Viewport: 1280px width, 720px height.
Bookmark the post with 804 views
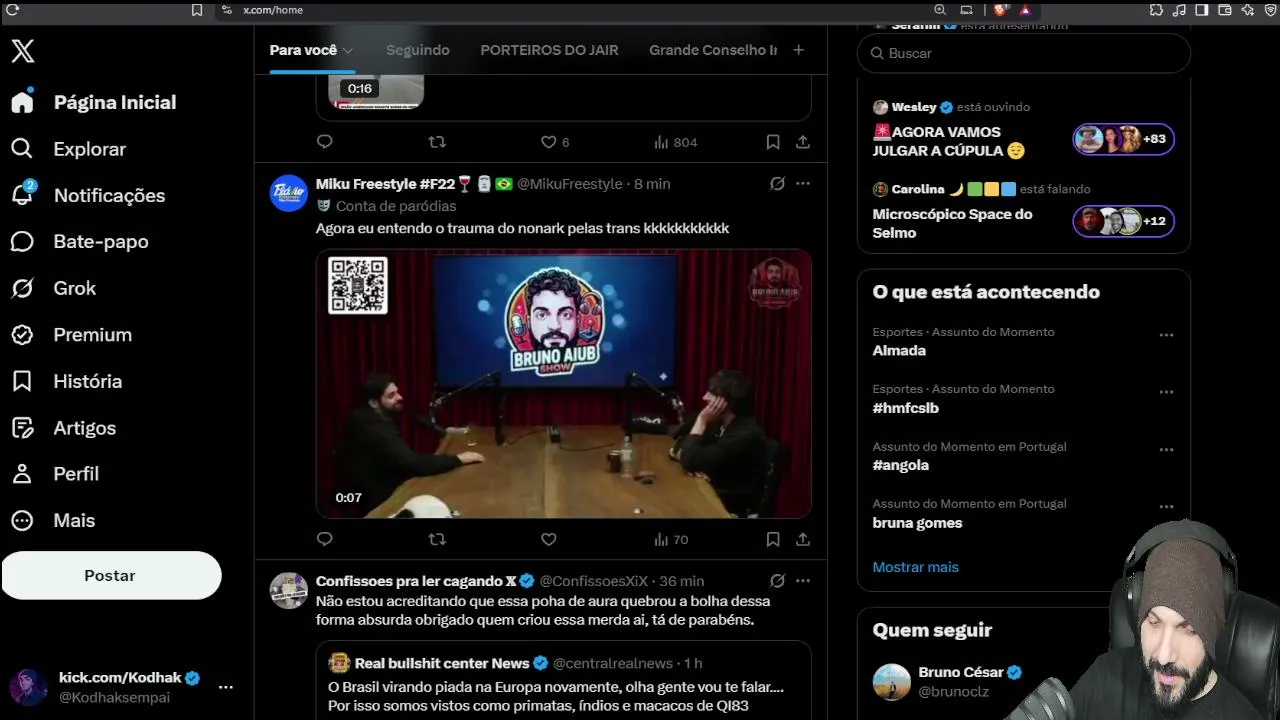(x=773, y=142)
